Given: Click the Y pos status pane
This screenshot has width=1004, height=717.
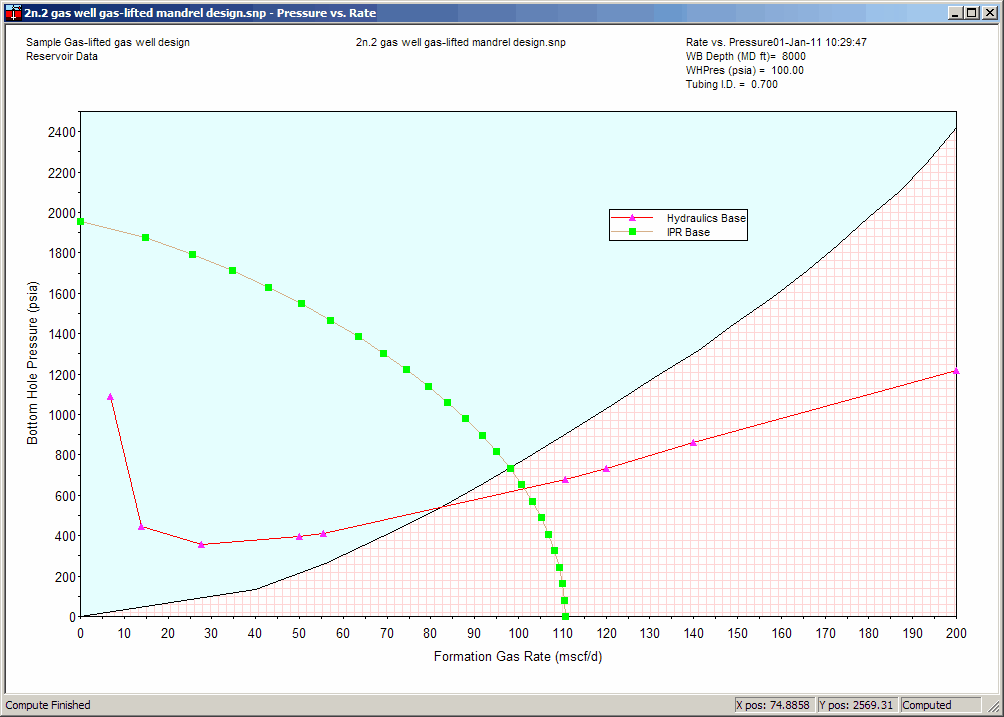Looking at the screenshot, I should [x=857, y=705].
